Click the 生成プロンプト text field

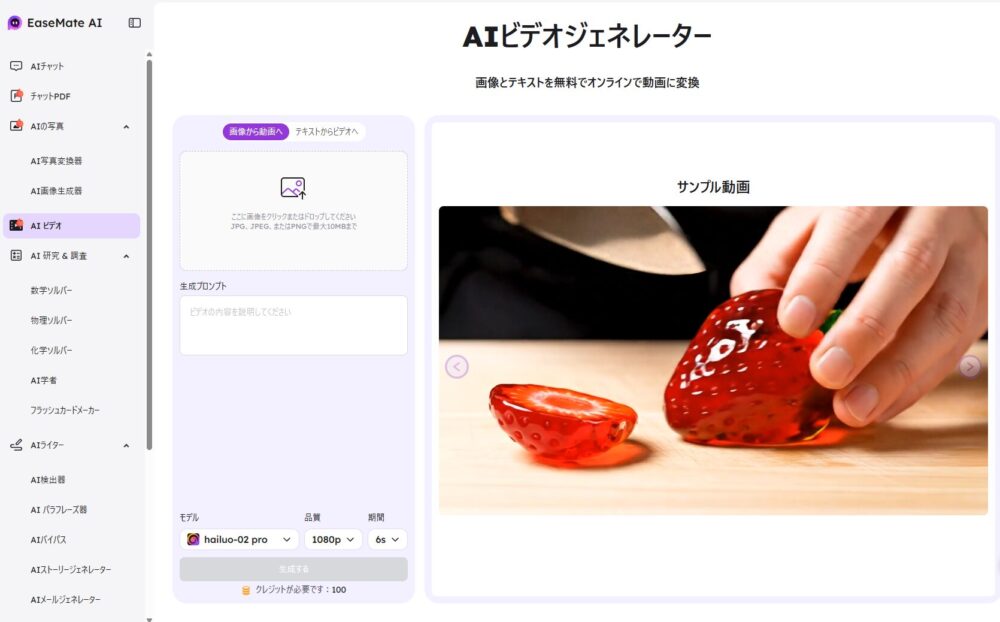pos(293,325)
